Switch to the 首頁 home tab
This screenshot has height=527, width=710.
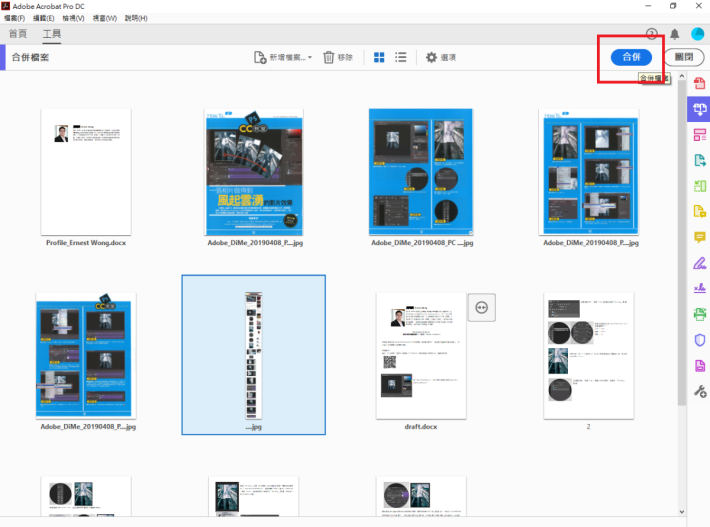[18, 34]
